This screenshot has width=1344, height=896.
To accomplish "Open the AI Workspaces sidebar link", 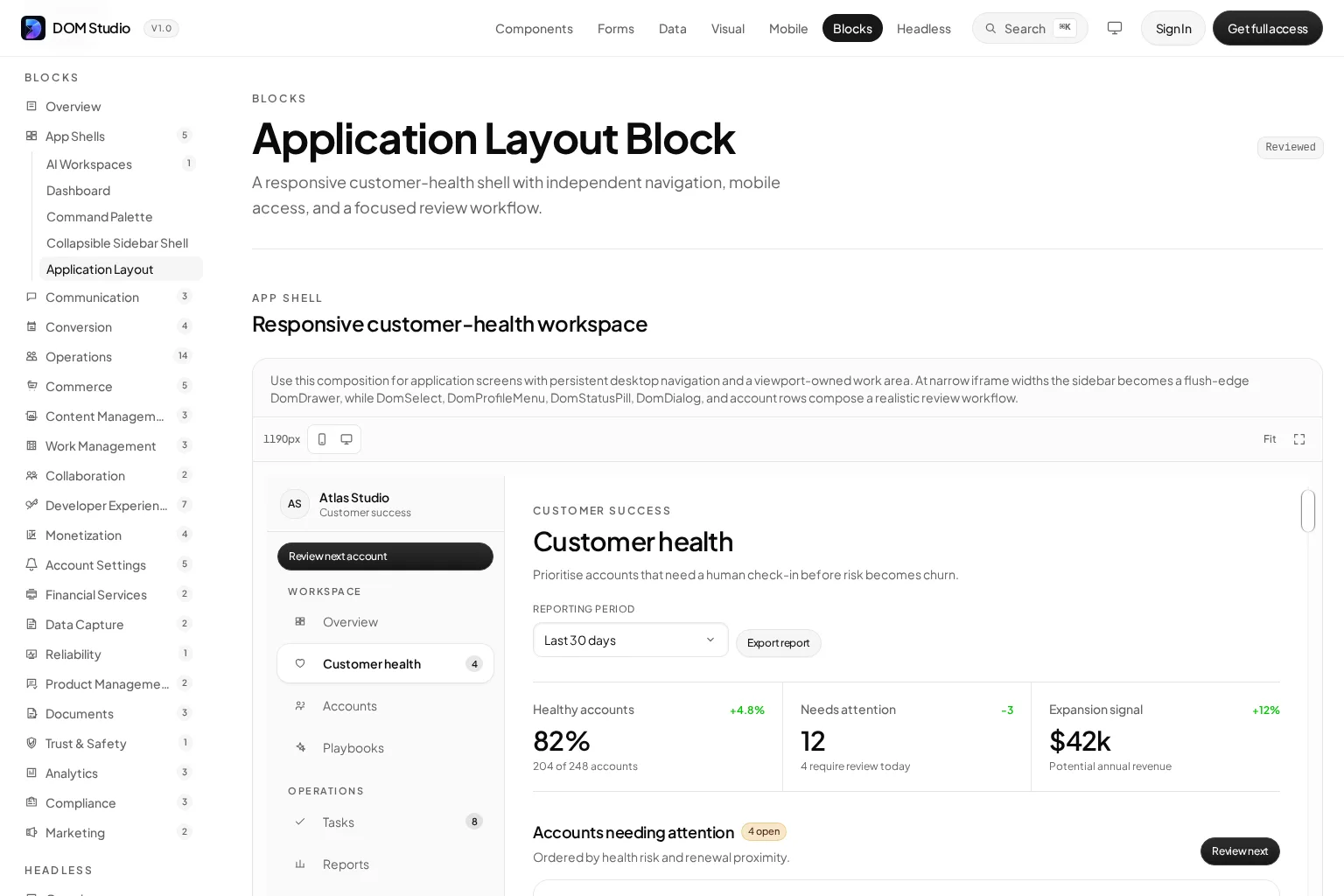I will pyautogui.click(x=121, y=164).
